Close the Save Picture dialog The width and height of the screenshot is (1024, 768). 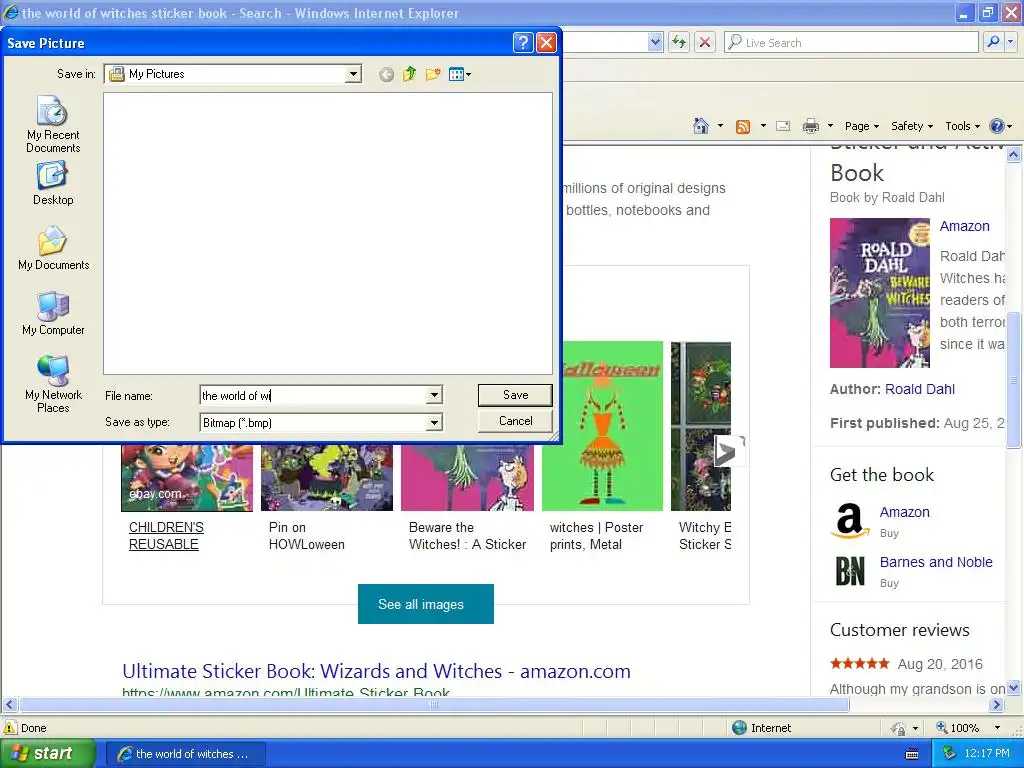click(x=546, y=43)
